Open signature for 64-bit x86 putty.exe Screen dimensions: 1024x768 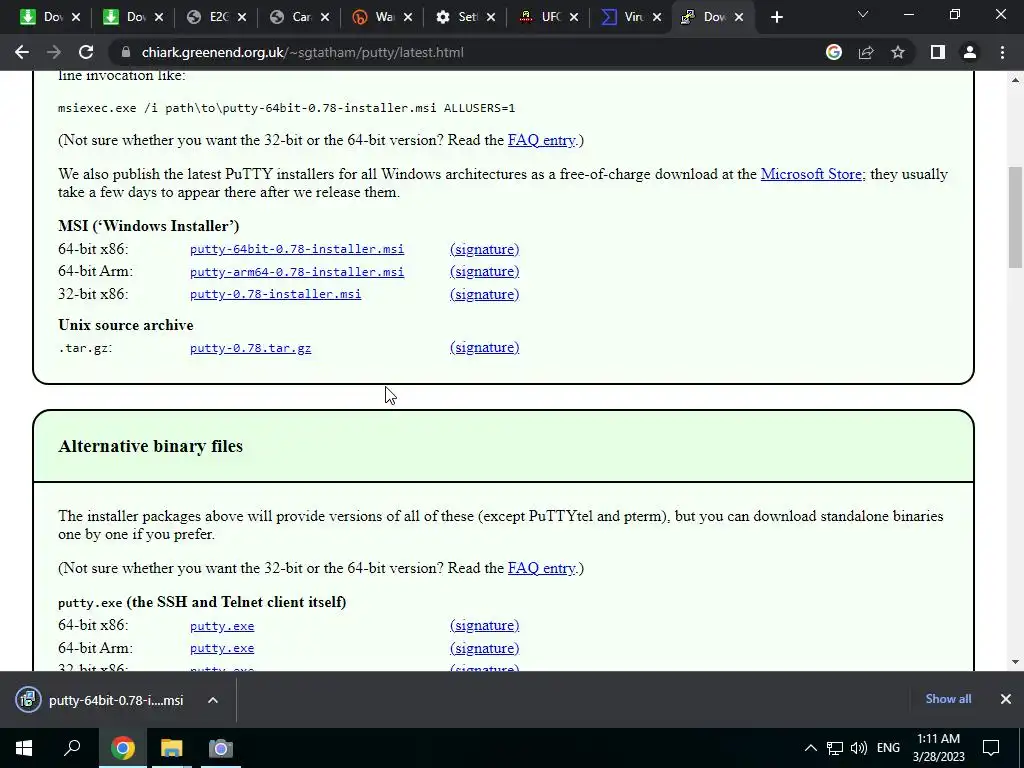click(485, 626)
